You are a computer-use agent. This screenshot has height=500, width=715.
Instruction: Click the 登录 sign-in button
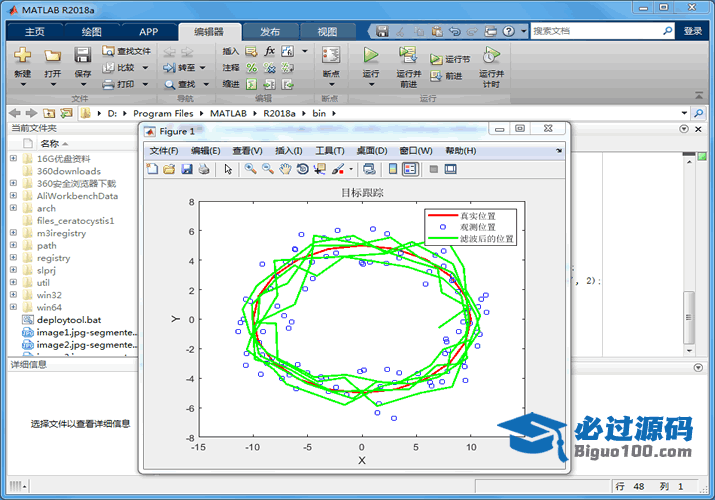(693, 31)
